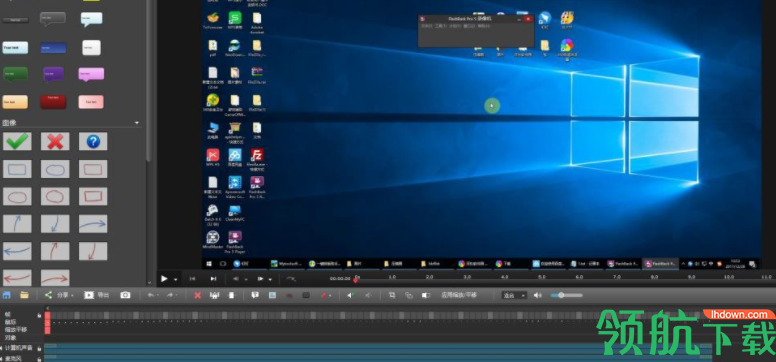Click the Play button on the player bar
The width and height of the screenshot is (776, 362).
(x=164, y=279)
